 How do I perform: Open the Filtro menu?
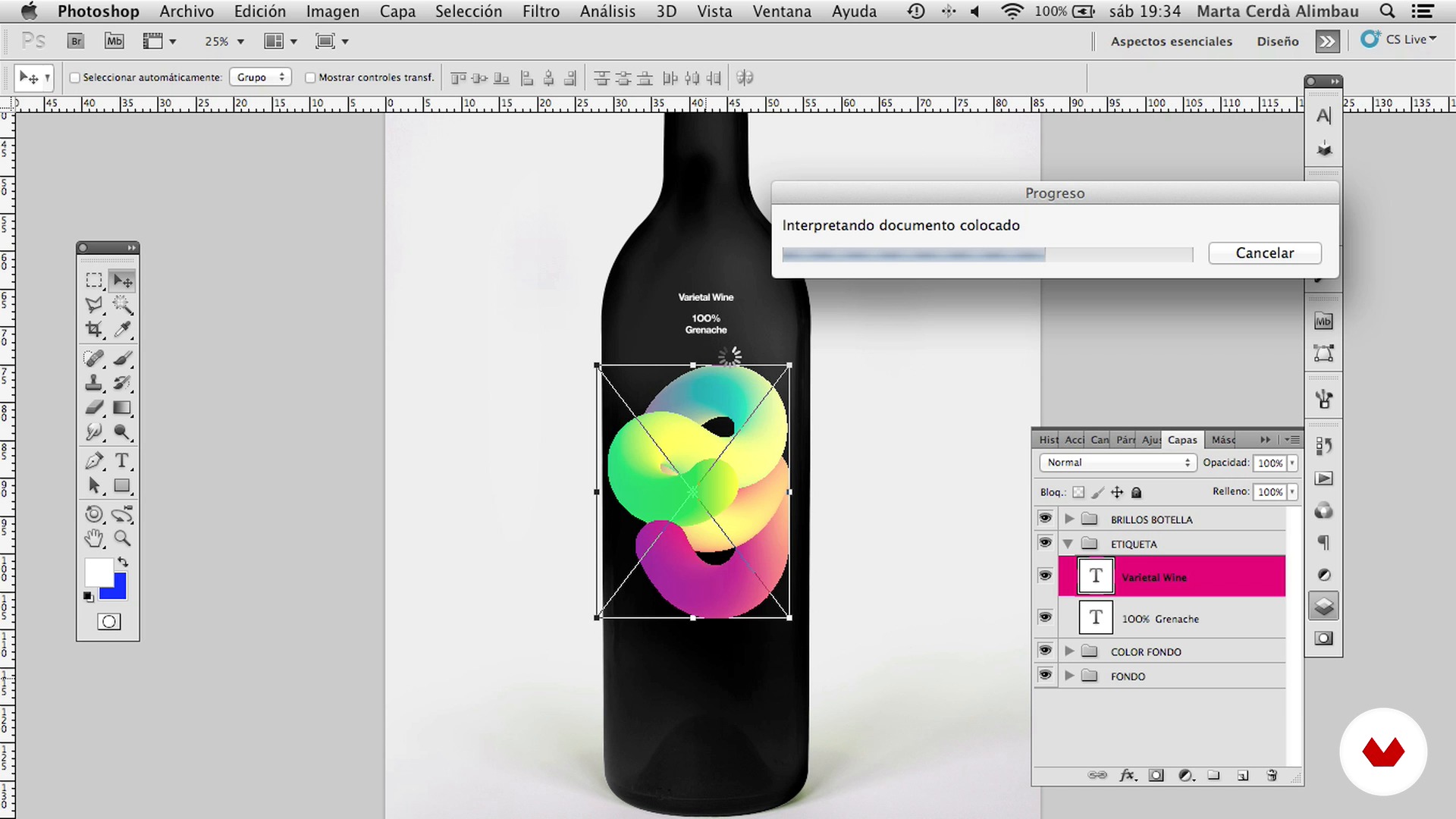[x=541, y=11]
